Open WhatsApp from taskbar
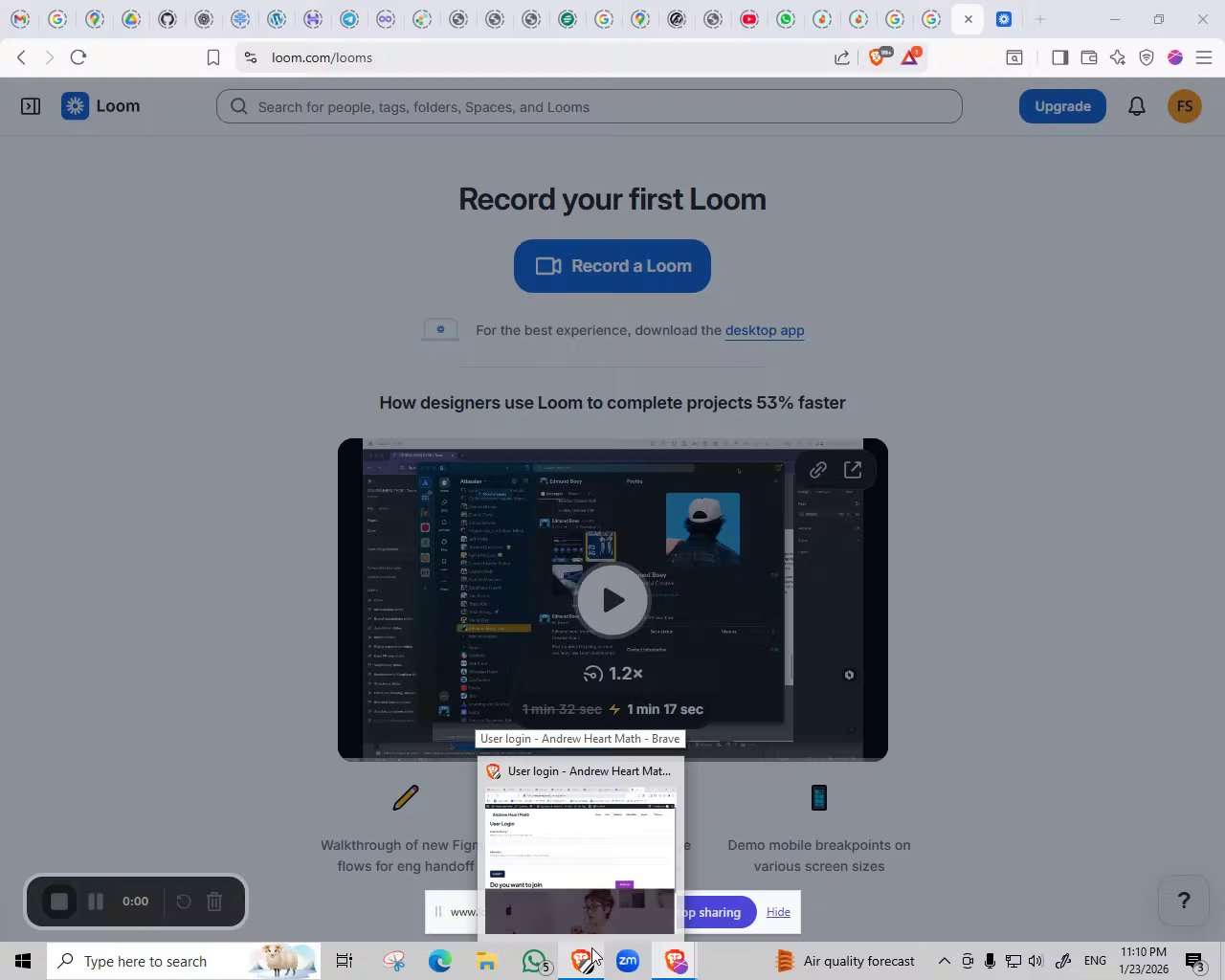The width and height of the screenshot is (1225, 980). pos(534,961)
